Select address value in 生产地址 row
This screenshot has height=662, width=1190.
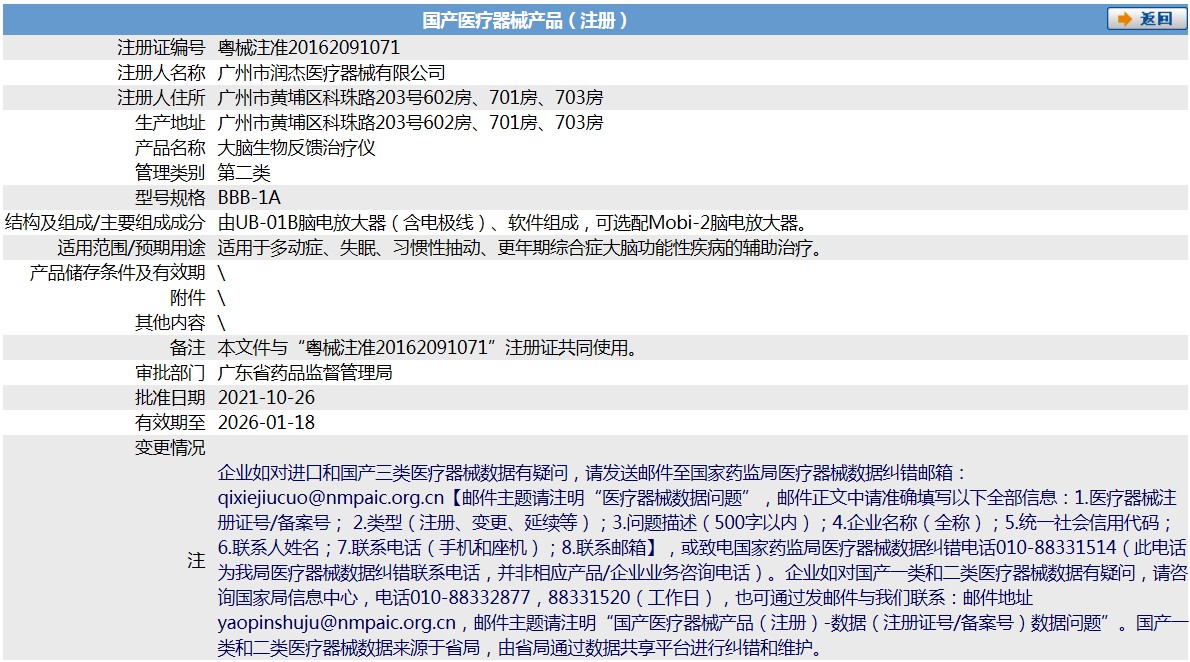411,122
